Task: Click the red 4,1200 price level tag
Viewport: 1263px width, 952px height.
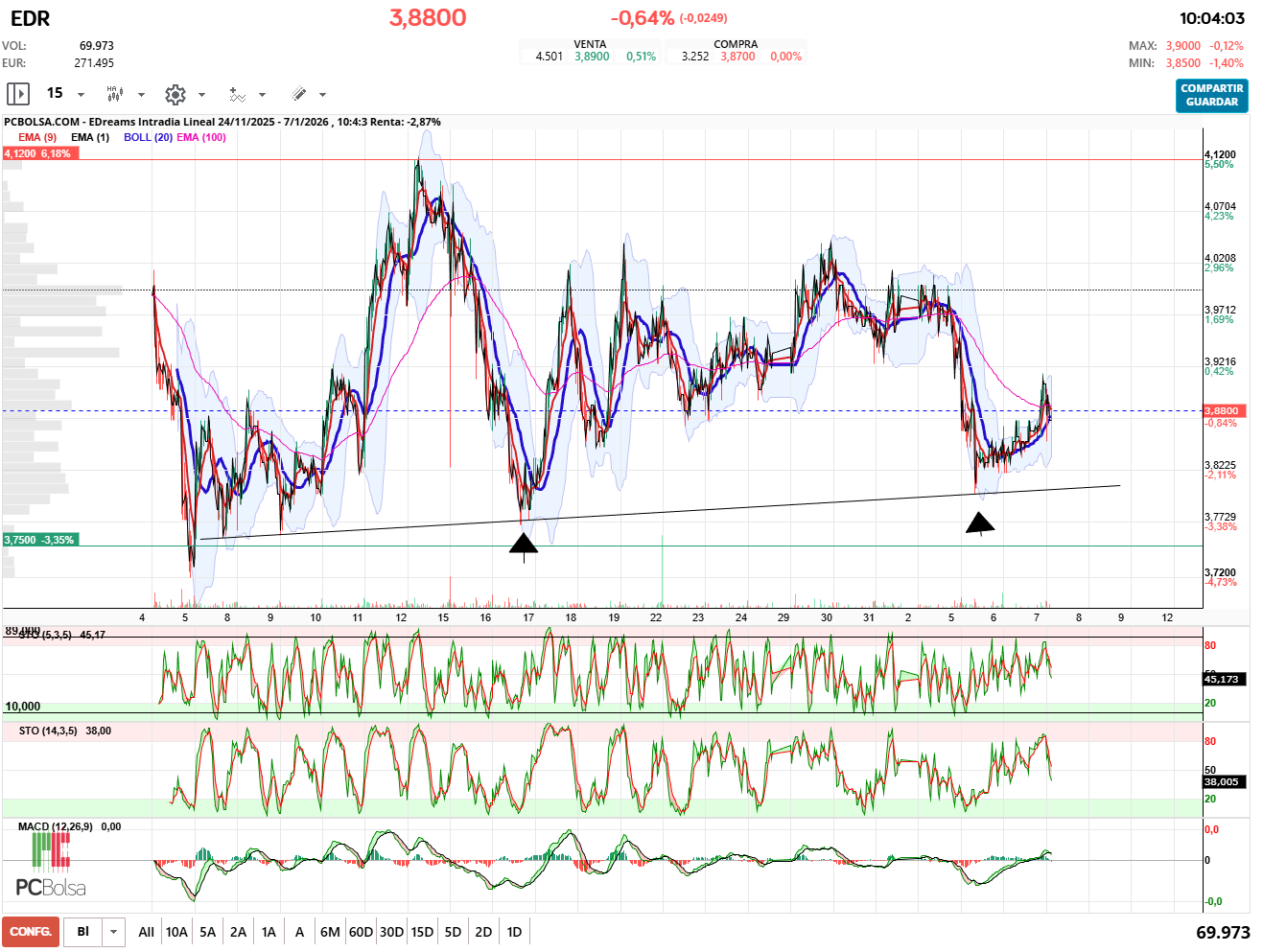Action: point(38,153)
